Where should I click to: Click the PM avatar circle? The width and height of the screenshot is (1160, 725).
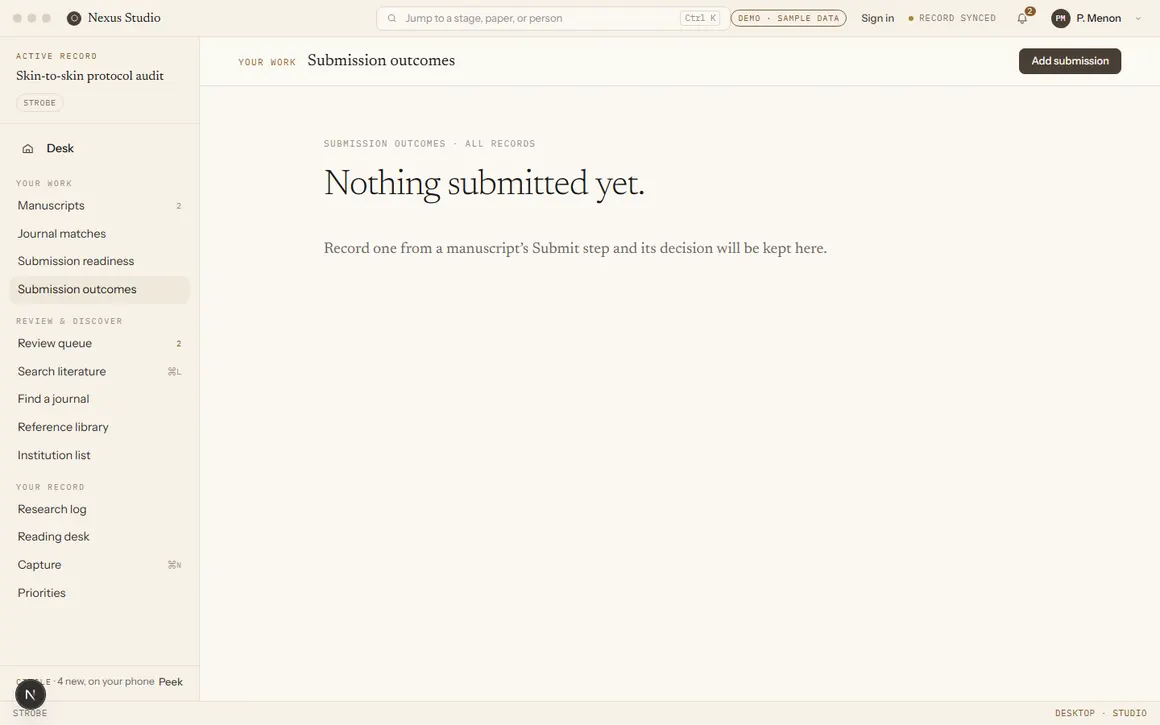[x=1060, y=18]
